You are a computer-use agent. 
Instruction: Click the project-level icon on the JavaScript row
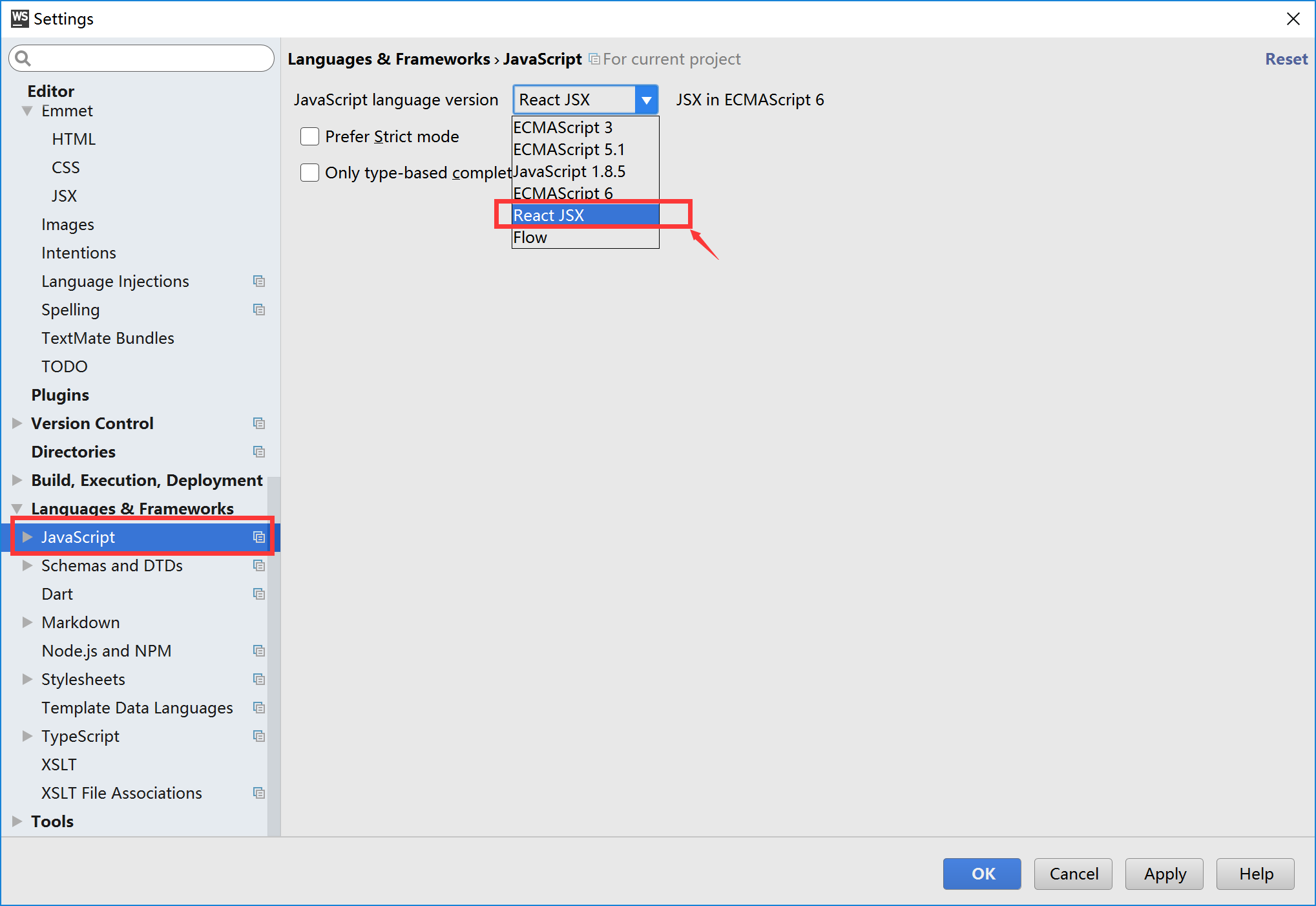click(259, 537)
